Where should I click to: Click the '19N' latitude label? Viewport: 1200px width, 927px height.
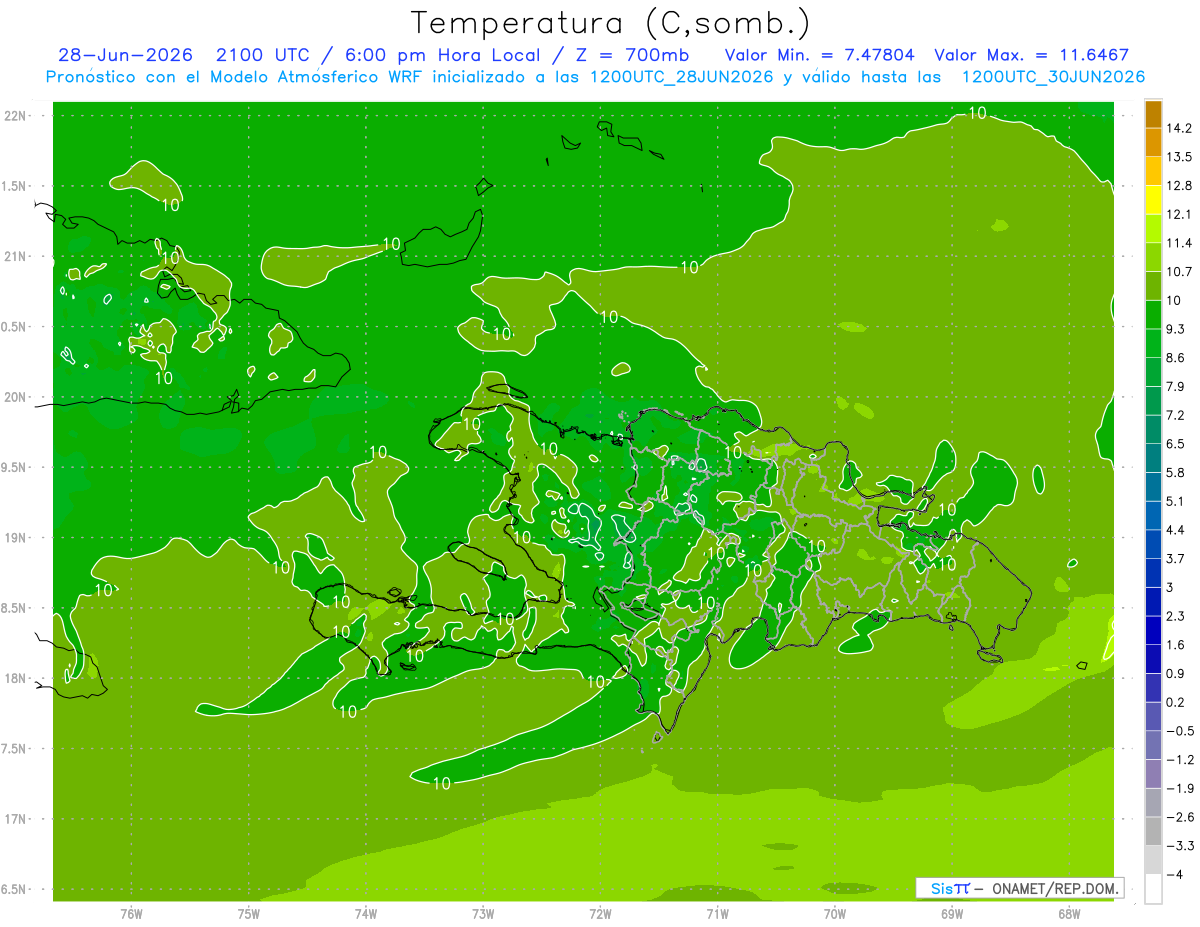pyautogui.click(x=15, y=538)
